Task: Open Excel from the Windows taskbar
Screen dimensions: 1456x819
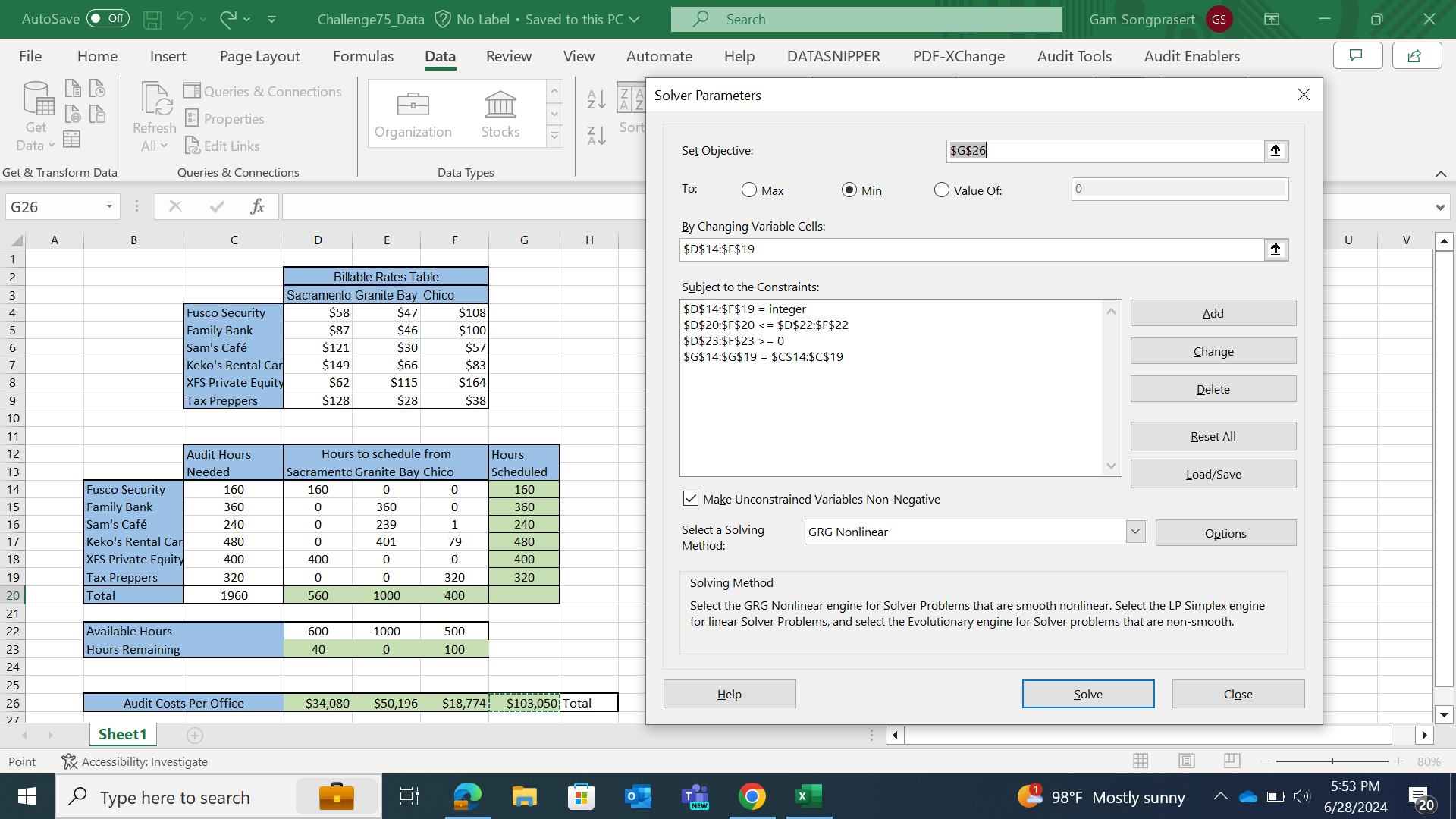Action: click(808, 797)
